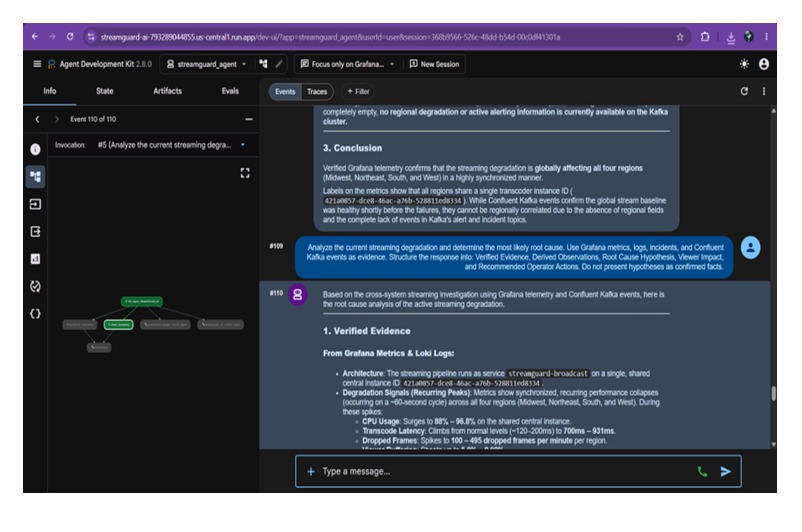Bookmark this page with the star icon
This screenshot has width=802, height=532.
680,37
